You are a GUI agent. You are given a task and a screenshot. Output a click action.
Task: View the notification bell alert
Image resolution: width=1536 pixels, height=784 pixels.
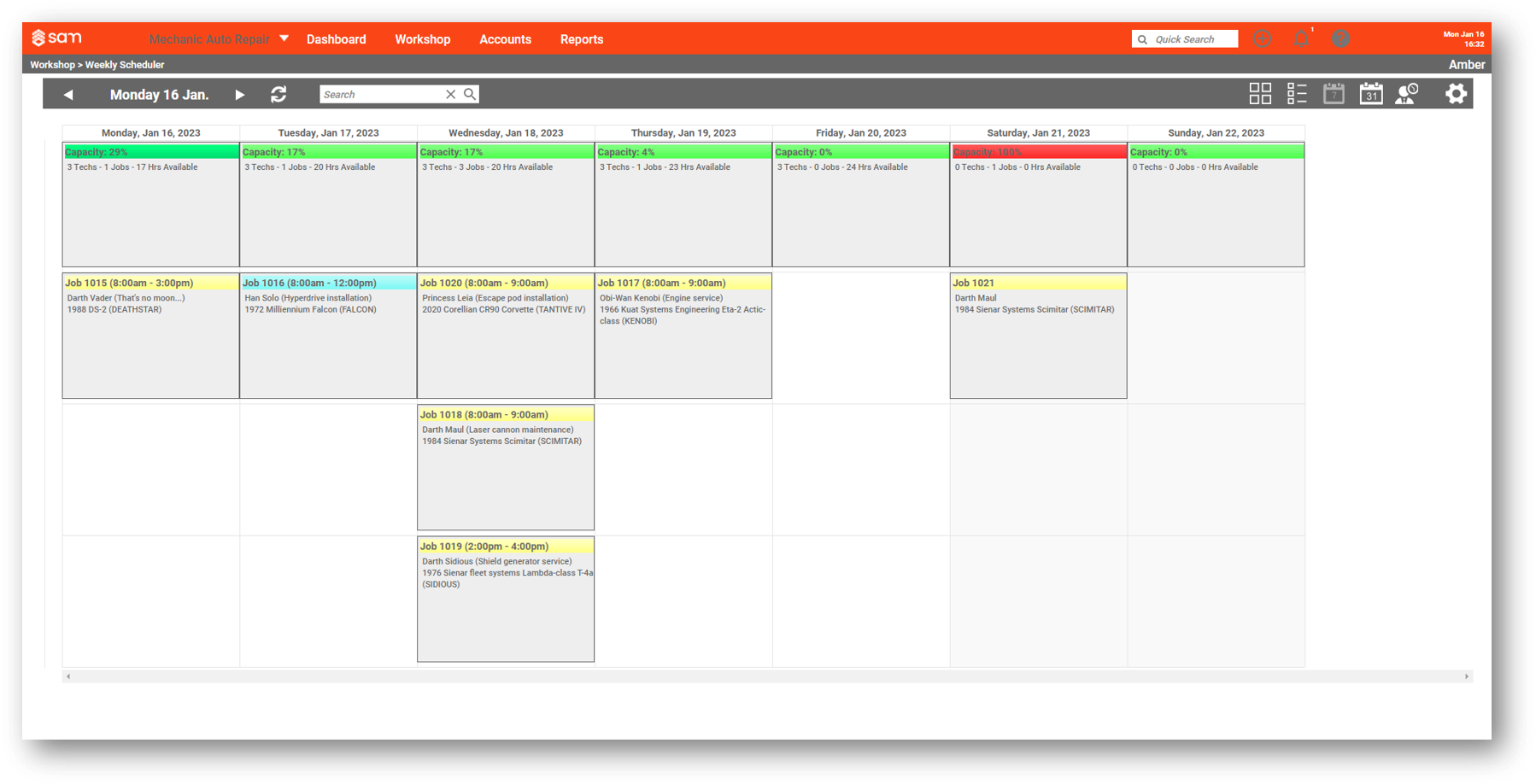click(1301, 38)
